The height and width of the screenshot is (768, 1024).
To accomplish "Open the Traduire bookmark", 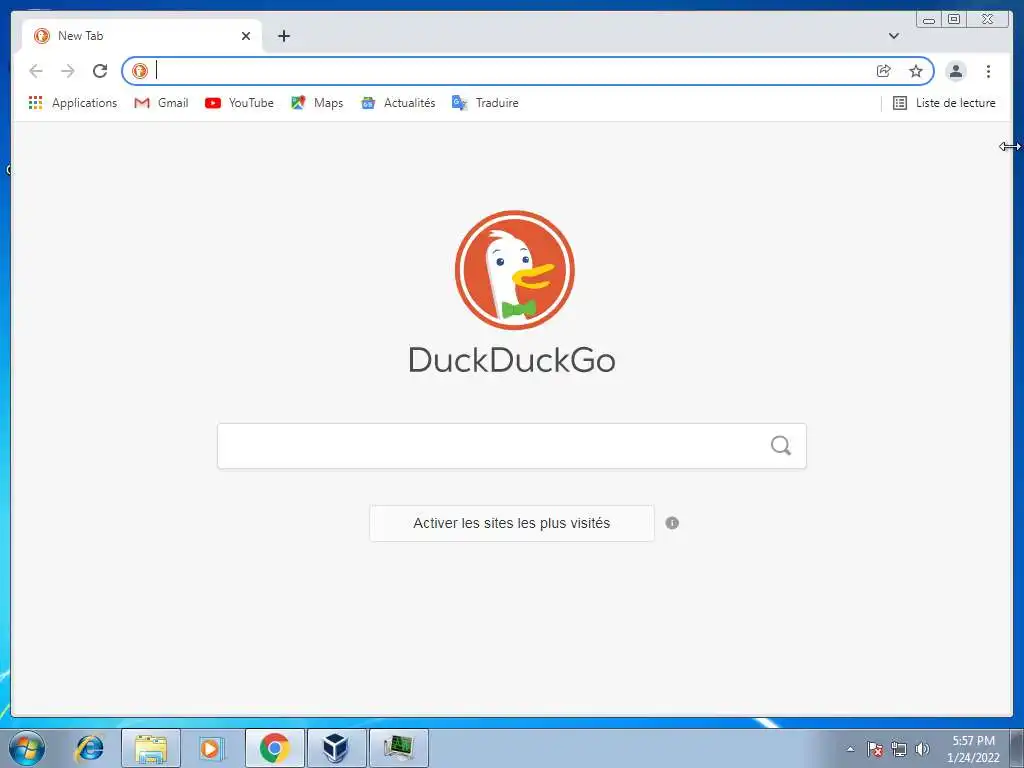I will pyautogui.click(x=485, y=103).
